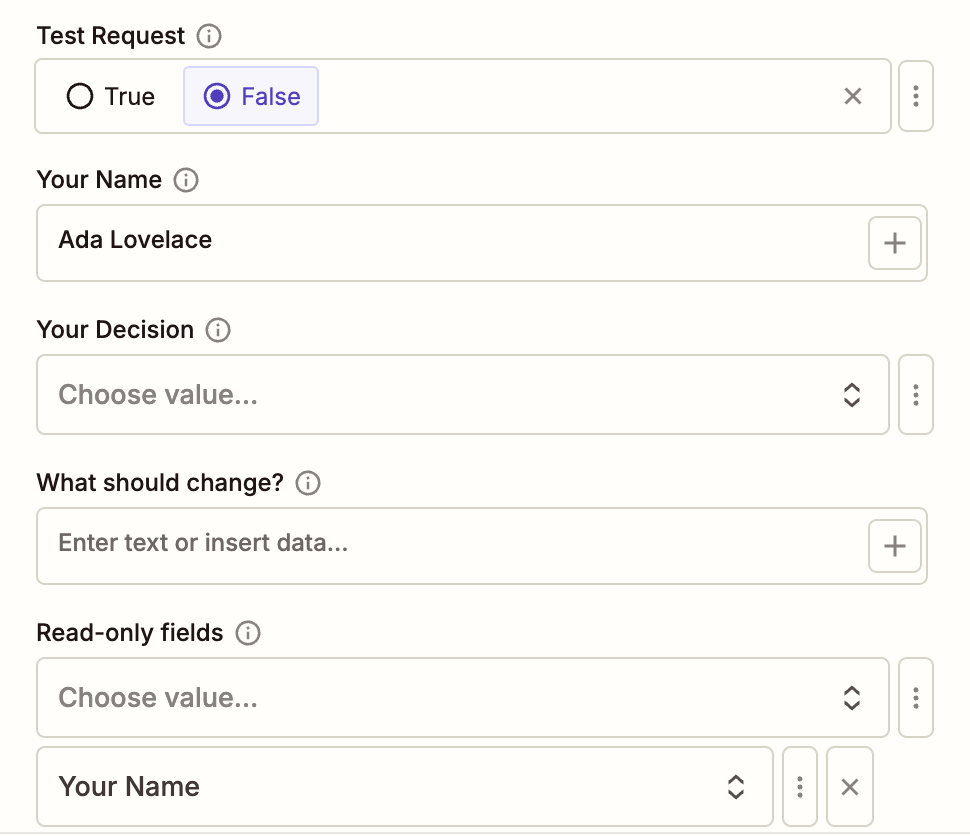
Task: Open the Read-only fields Choose value dropdown
Action: pyautogui.click(x=463, y=697)
